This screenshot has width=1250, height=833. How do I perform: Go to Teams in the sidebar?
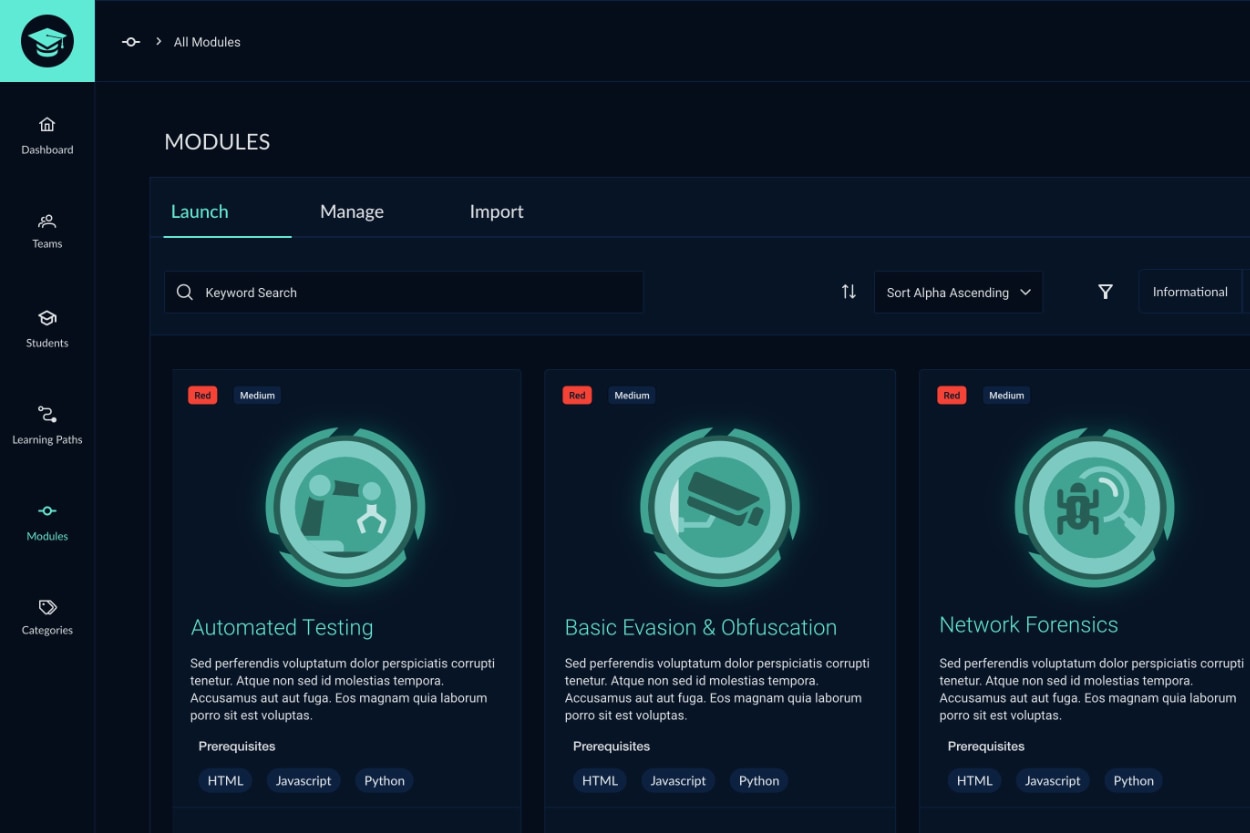47,230
